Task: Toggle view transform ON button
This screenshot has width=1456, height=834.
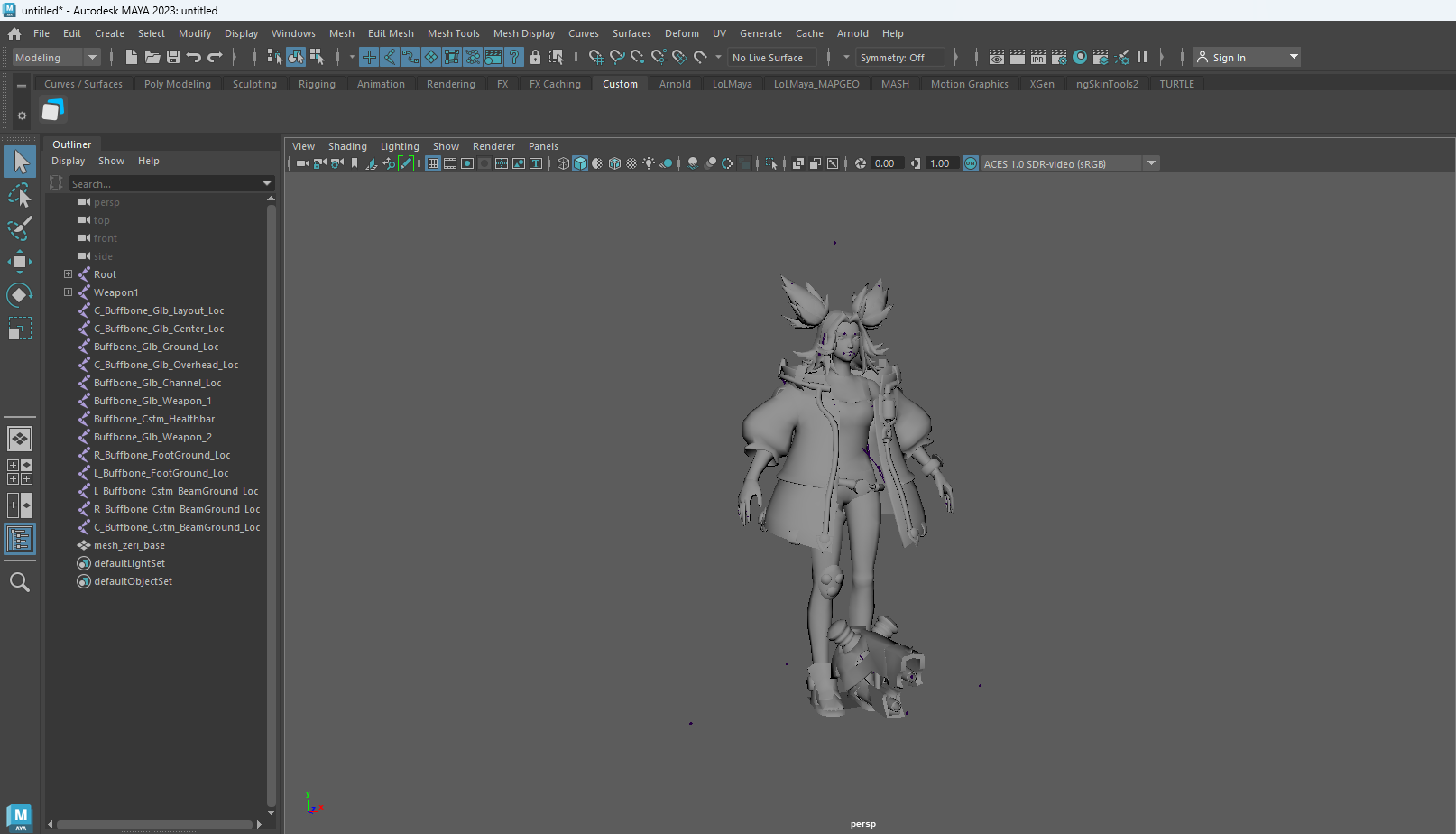Action: (x=971, y=163)
